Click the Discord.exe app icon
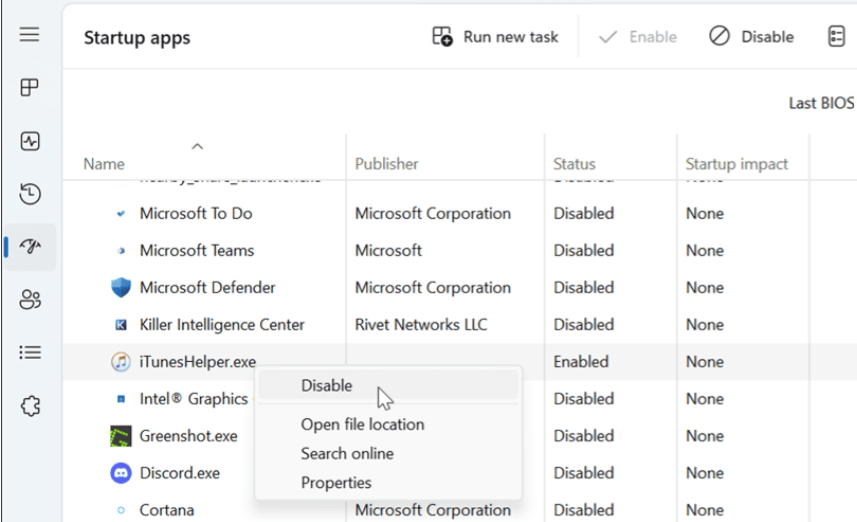 [121, 473]
